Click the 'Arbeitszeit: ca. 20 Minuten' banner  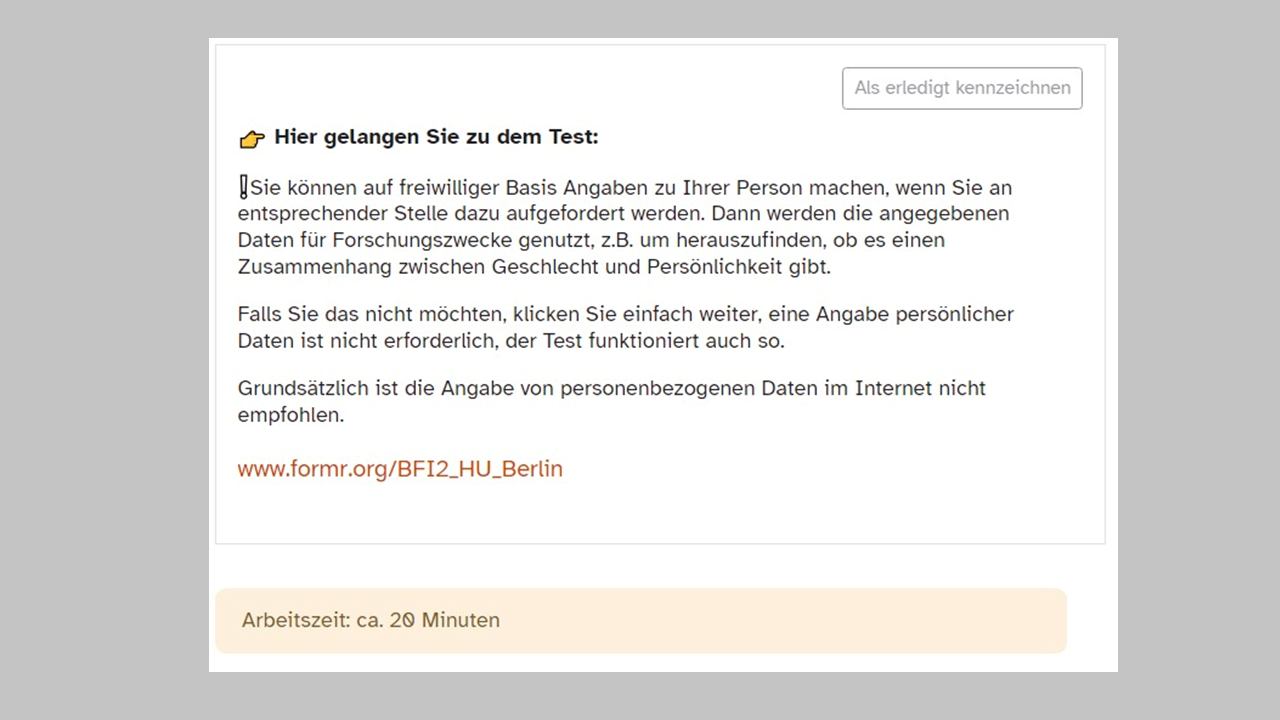641,621
